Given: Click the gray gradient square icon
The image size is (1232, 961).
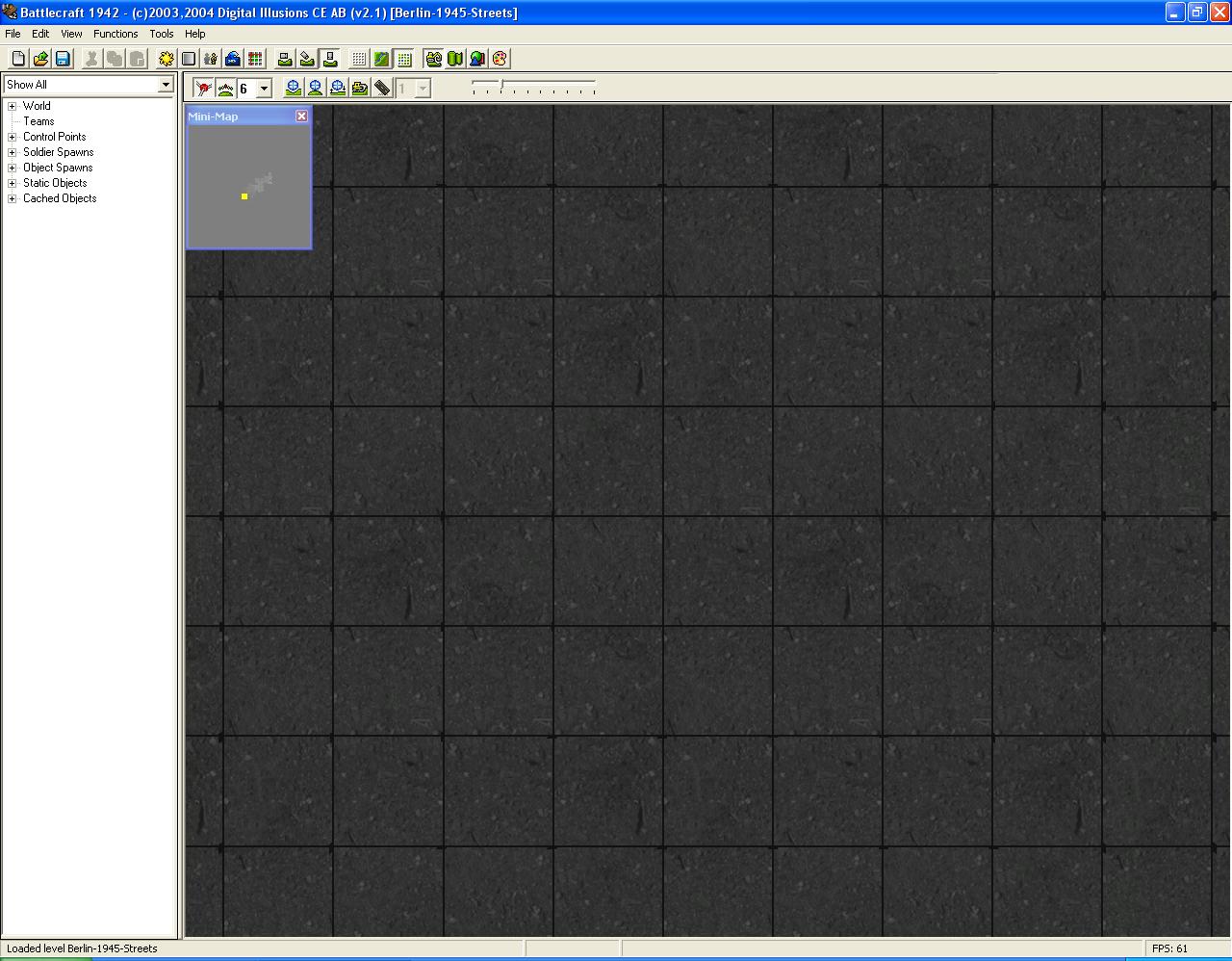Looking at the screenshot, I should tap(189, 59).
